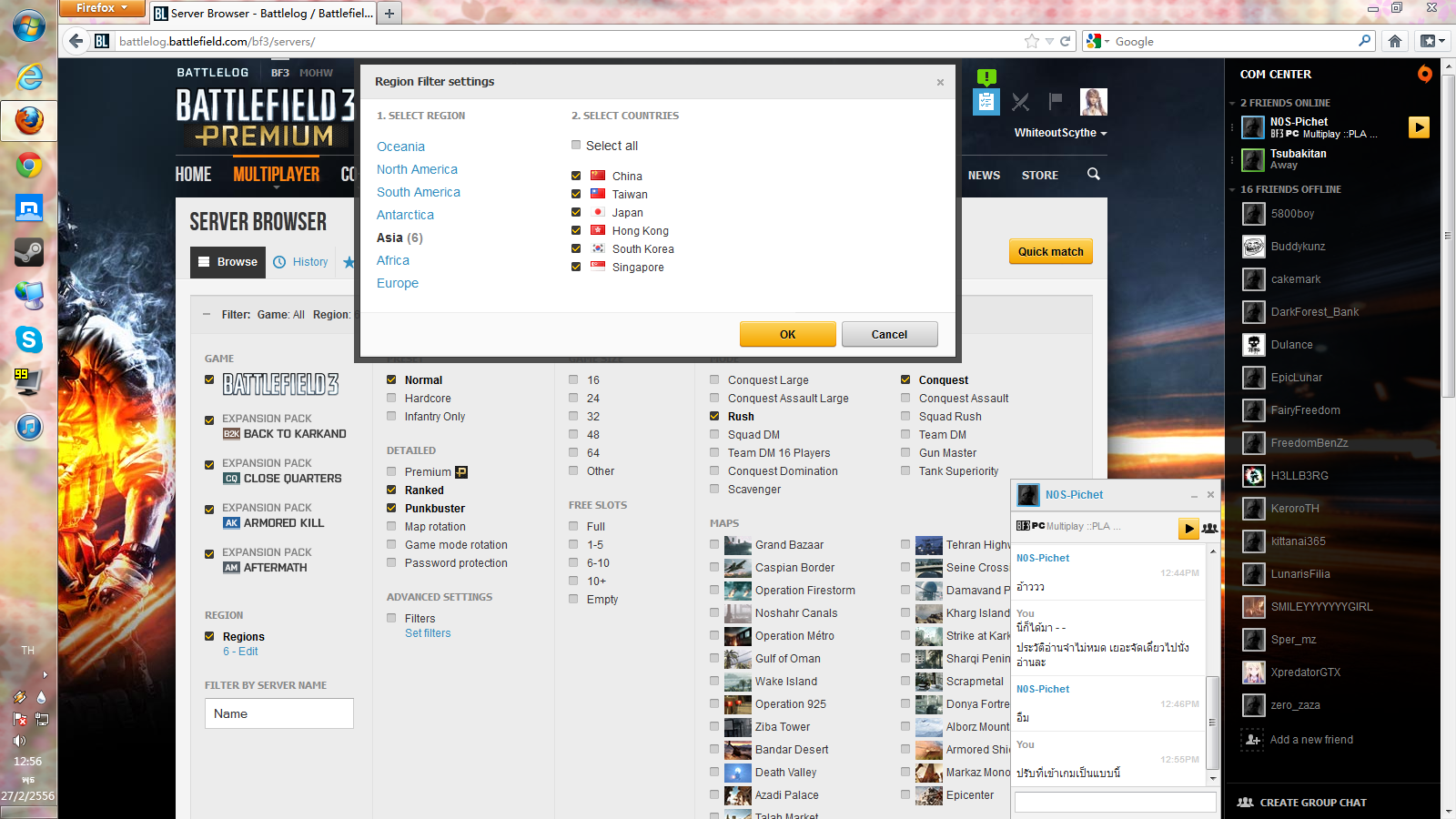Viewport: 1456px width, 819px height.
Task: Show hidden system tray icons arrow
Action: coord(45,674)
